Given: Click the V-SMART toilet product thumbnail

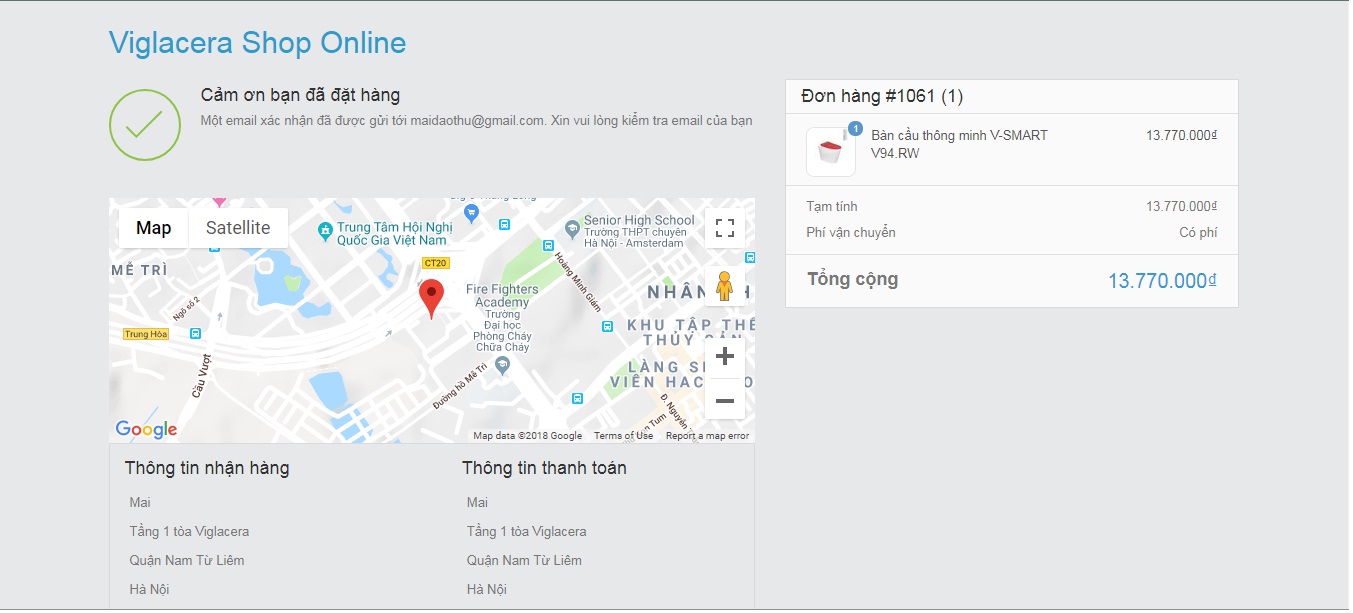Looking at the screenshot, I should (830, 152).
